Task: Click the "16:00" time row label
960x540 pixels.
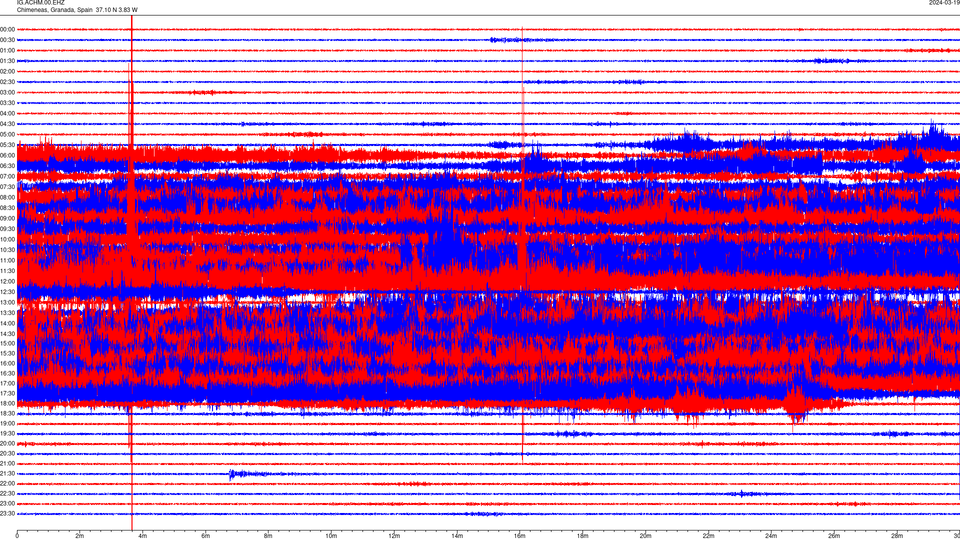Action: pos(7,363)
